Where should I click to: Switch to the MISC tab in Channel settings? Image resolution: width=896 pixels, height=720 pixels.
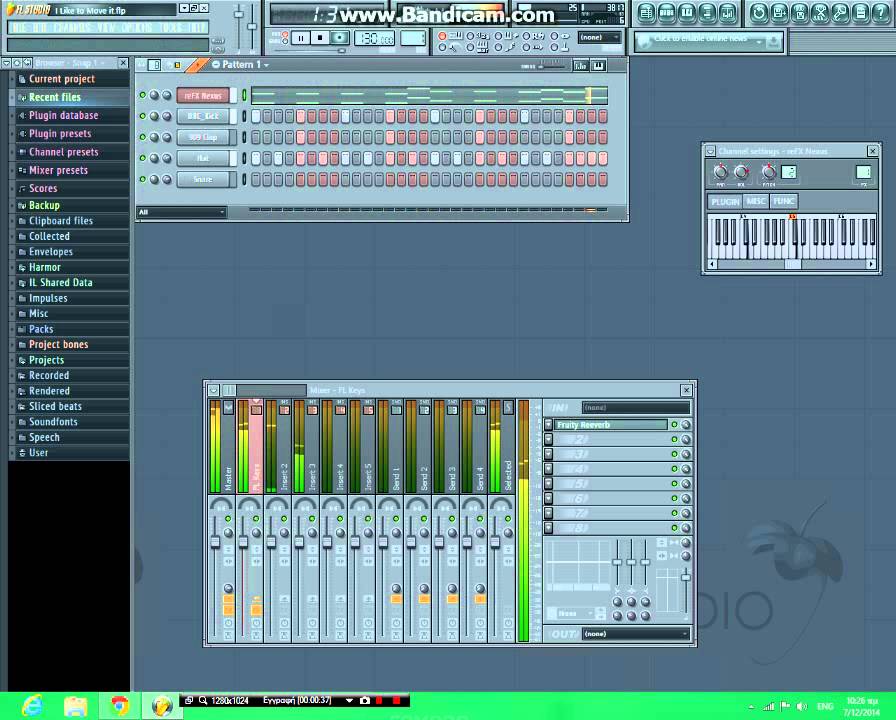(x=755, y=201)
